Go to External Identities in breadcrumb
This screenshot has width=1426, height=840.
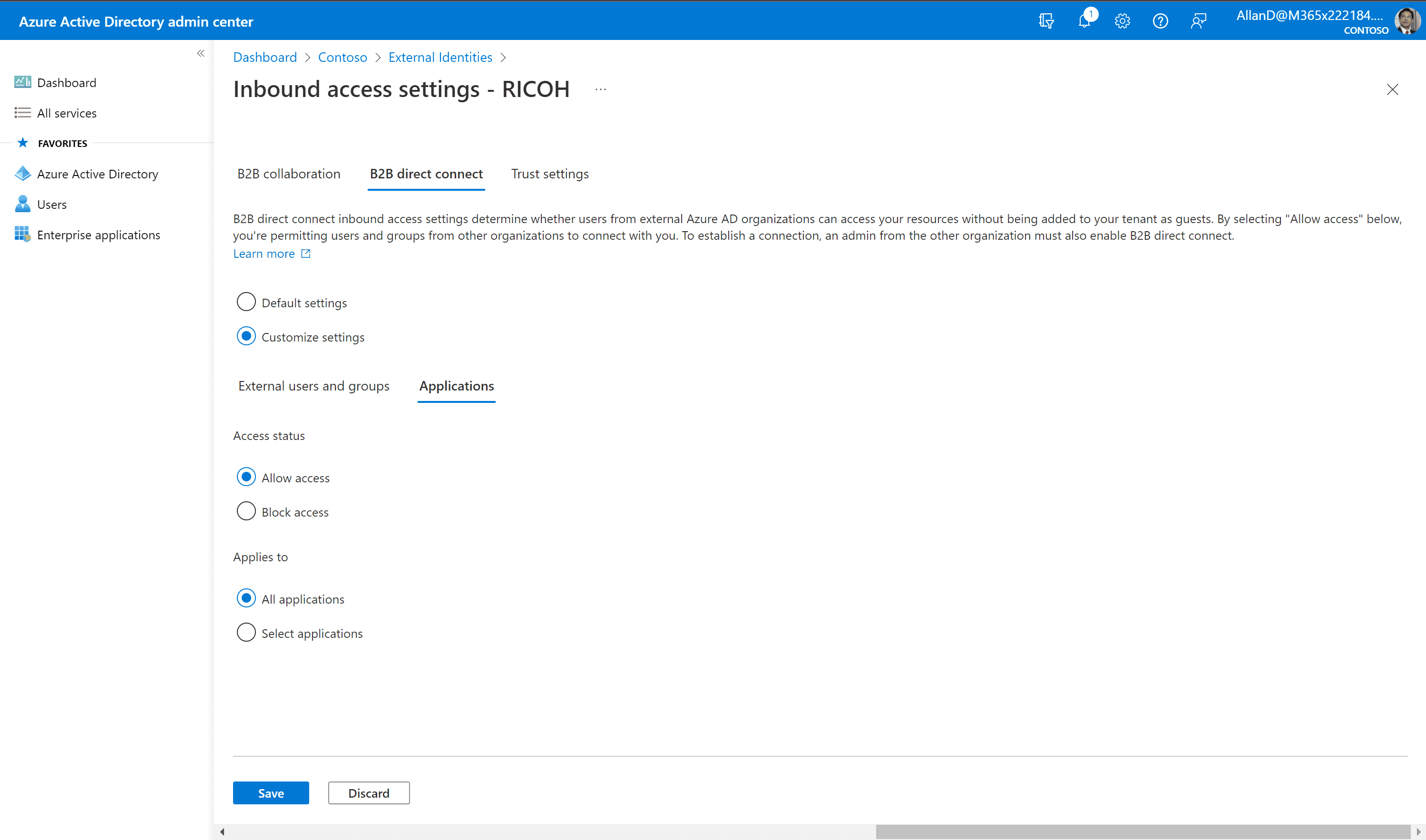click(440, 57)
